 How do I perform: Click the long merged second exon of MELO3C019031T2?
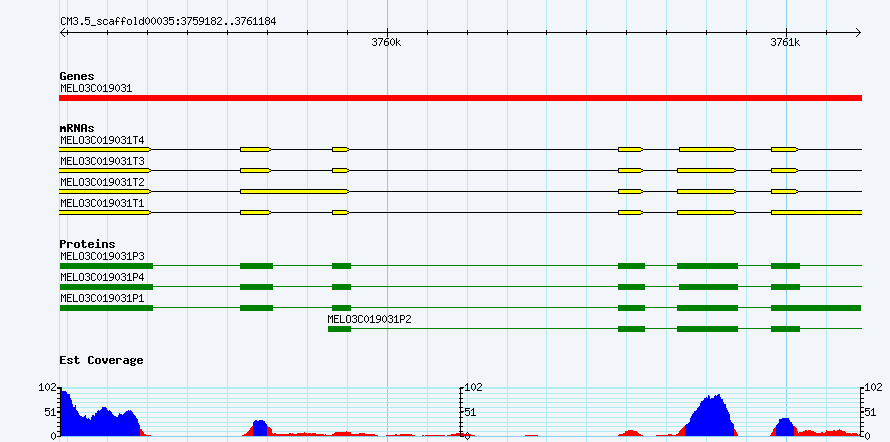click(x=294, y=192)
